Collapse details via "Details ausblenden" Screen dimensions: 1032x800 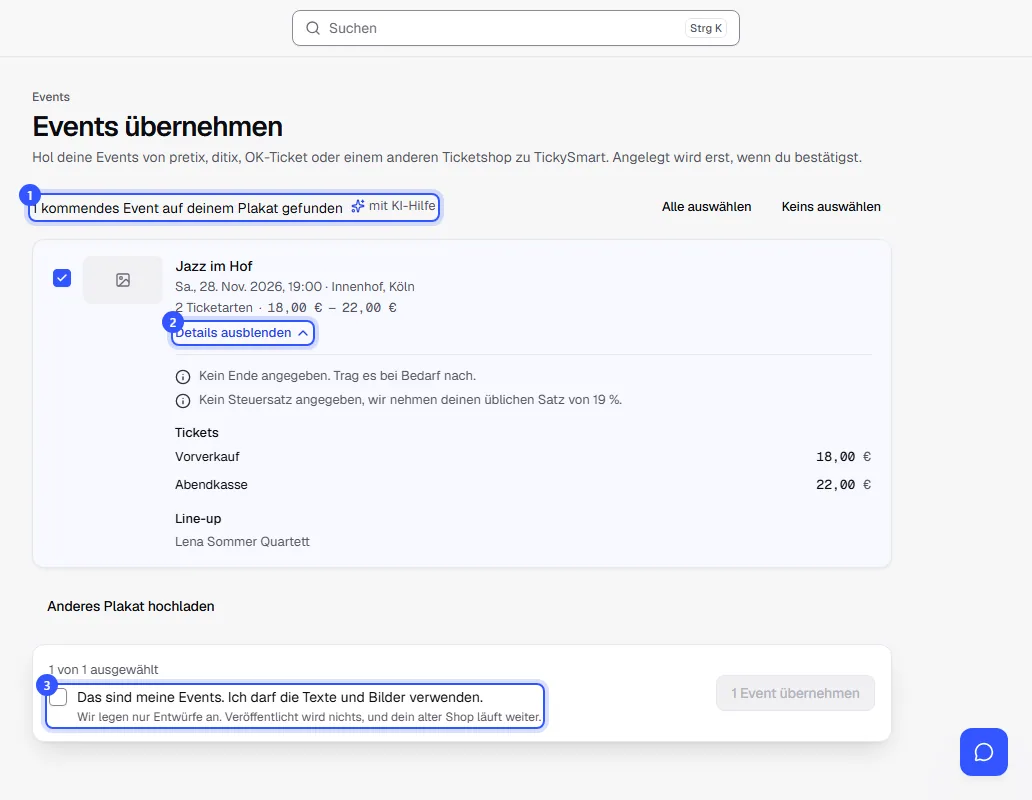click(x=242, y=333)
